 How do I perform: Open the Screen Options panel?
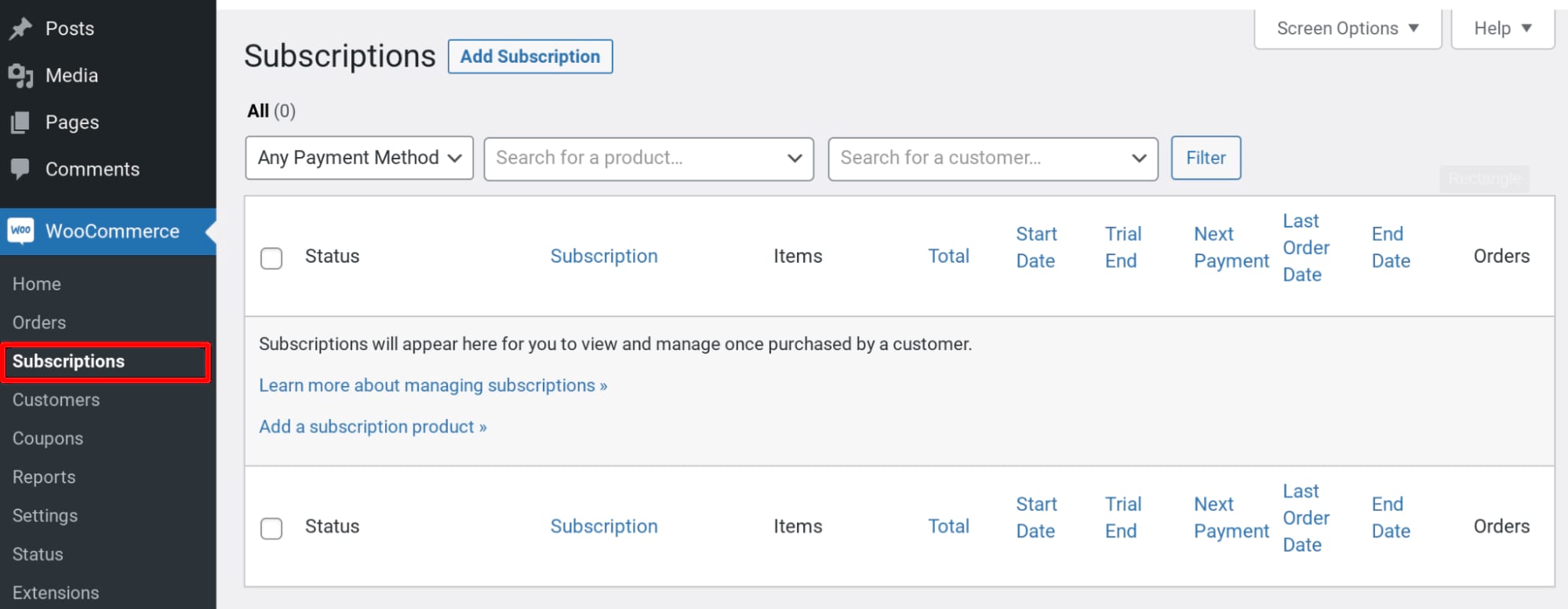click(x=1347, y=29)
